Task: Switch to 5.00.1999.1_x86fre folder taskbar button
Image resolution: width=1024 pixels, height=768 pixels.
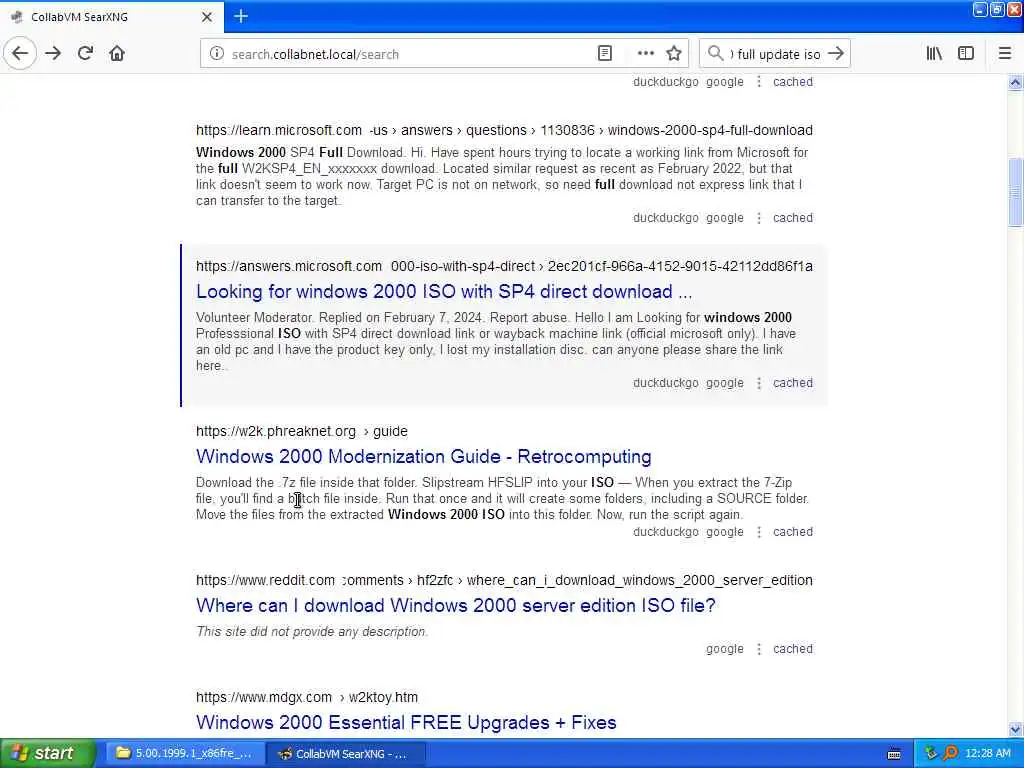Action: (183, 754)
